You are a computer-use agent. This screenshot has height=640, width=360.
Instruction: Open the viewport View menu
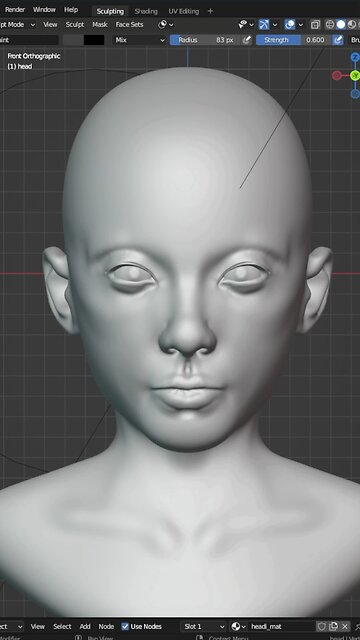[50, 24]
